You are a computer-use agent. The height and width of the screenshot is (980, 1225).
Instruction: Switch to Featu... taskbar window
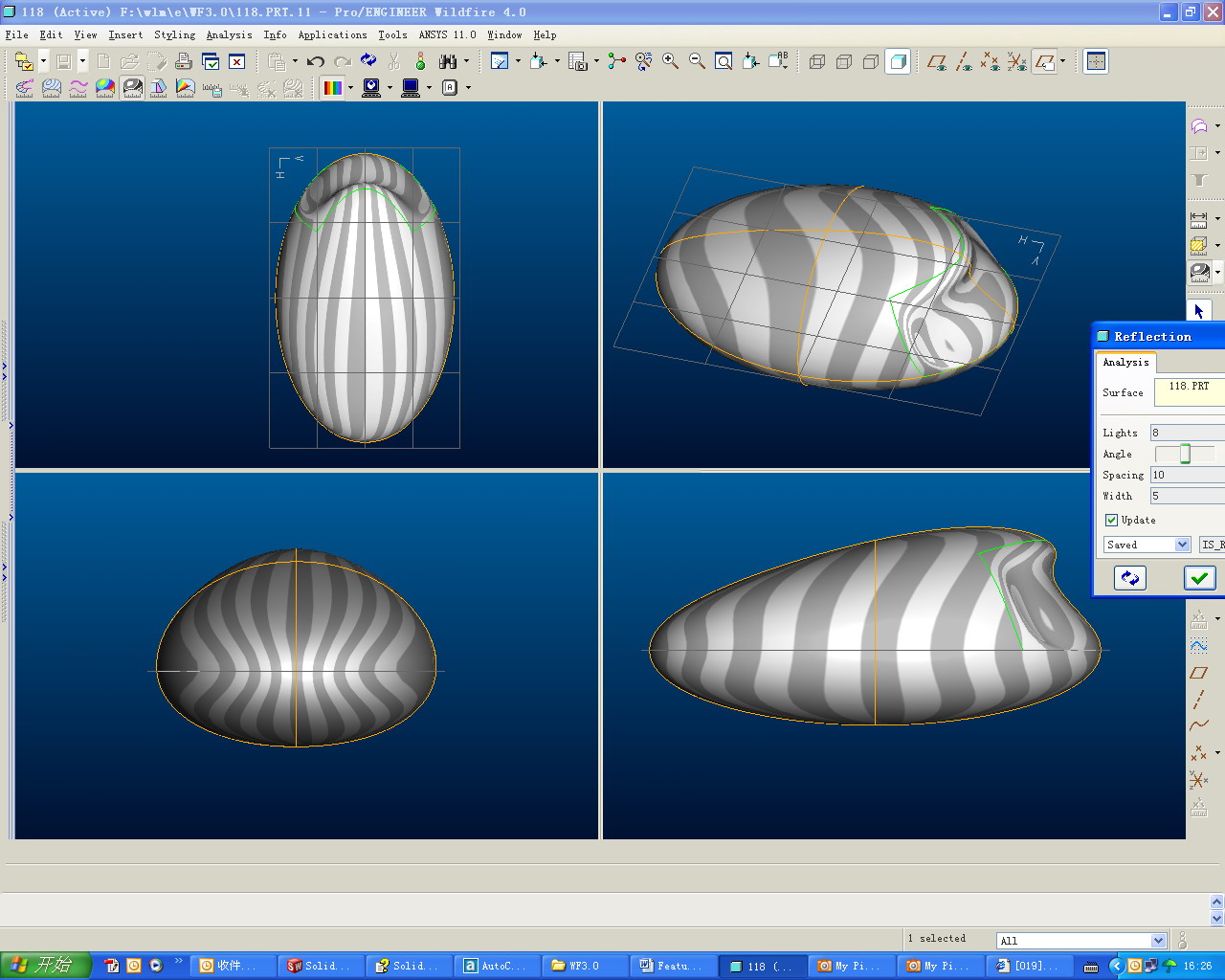673,966
